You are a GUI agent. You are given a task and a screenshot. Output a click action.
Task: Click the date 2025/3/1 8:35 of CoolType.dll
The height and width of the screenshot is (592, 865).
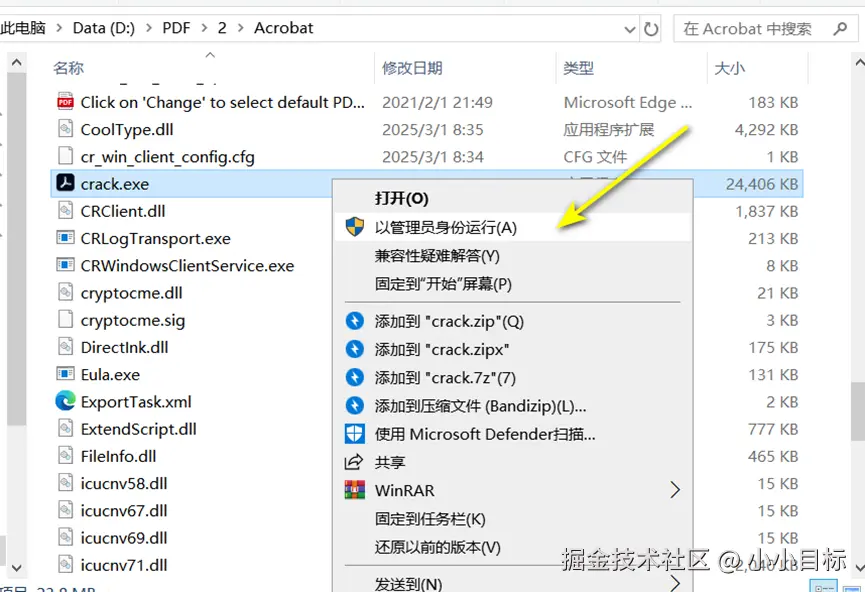click(432, 129)
